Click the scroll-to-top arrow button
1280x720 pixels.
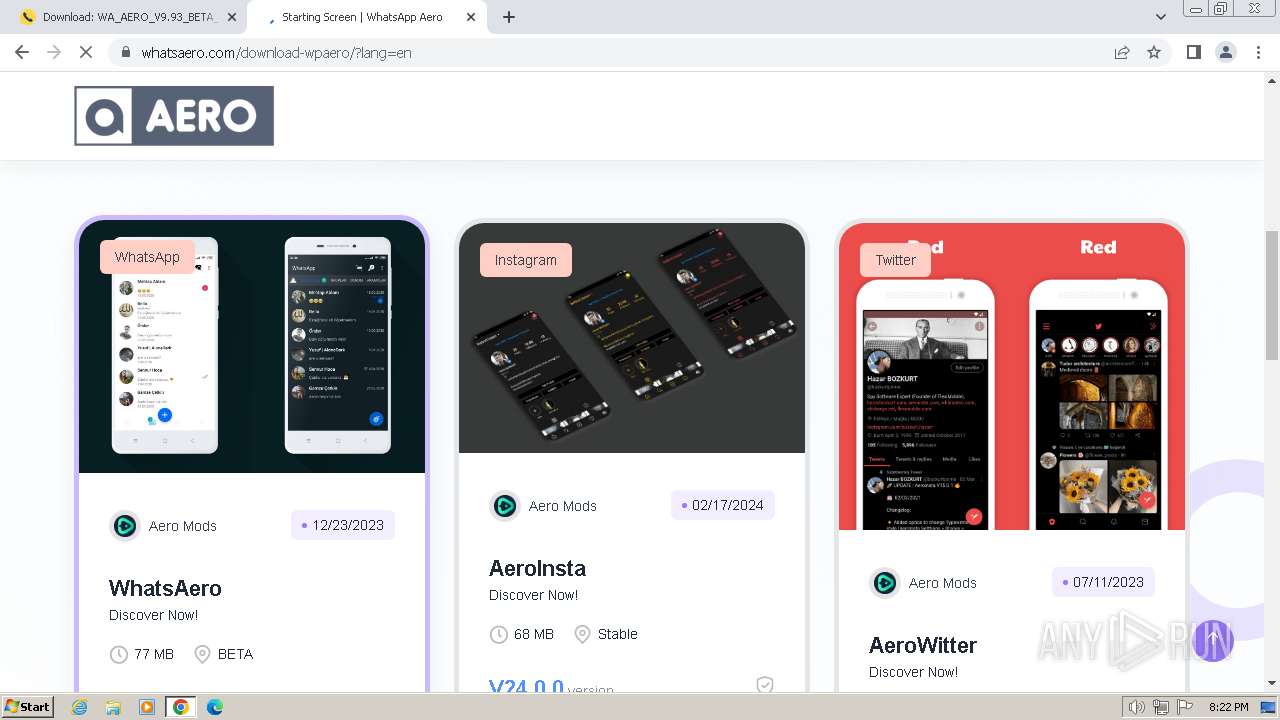click(1213, 640)
